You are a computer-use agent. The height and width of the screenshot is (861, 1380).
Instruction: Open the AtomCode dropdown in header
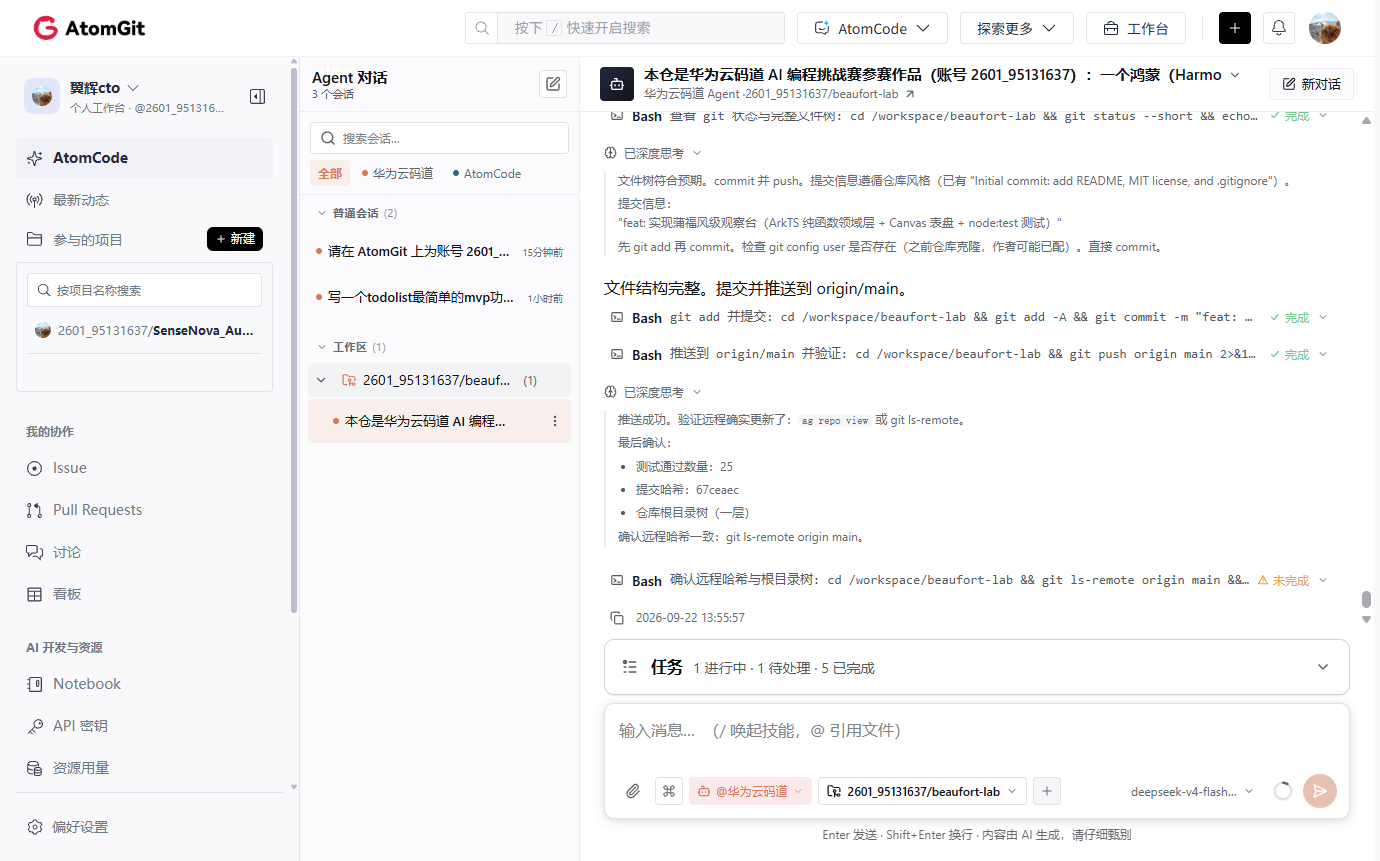pos(872,28)
